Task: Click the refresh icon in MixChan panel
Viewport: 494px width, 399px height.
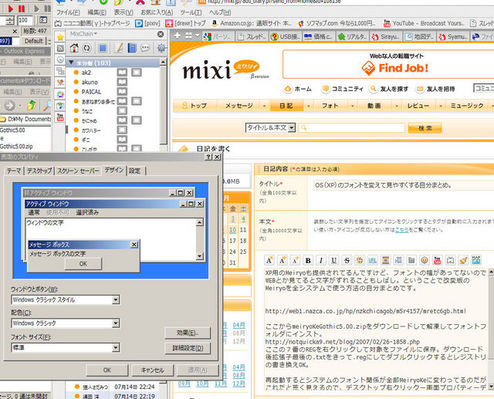Action: coord(87,48)
